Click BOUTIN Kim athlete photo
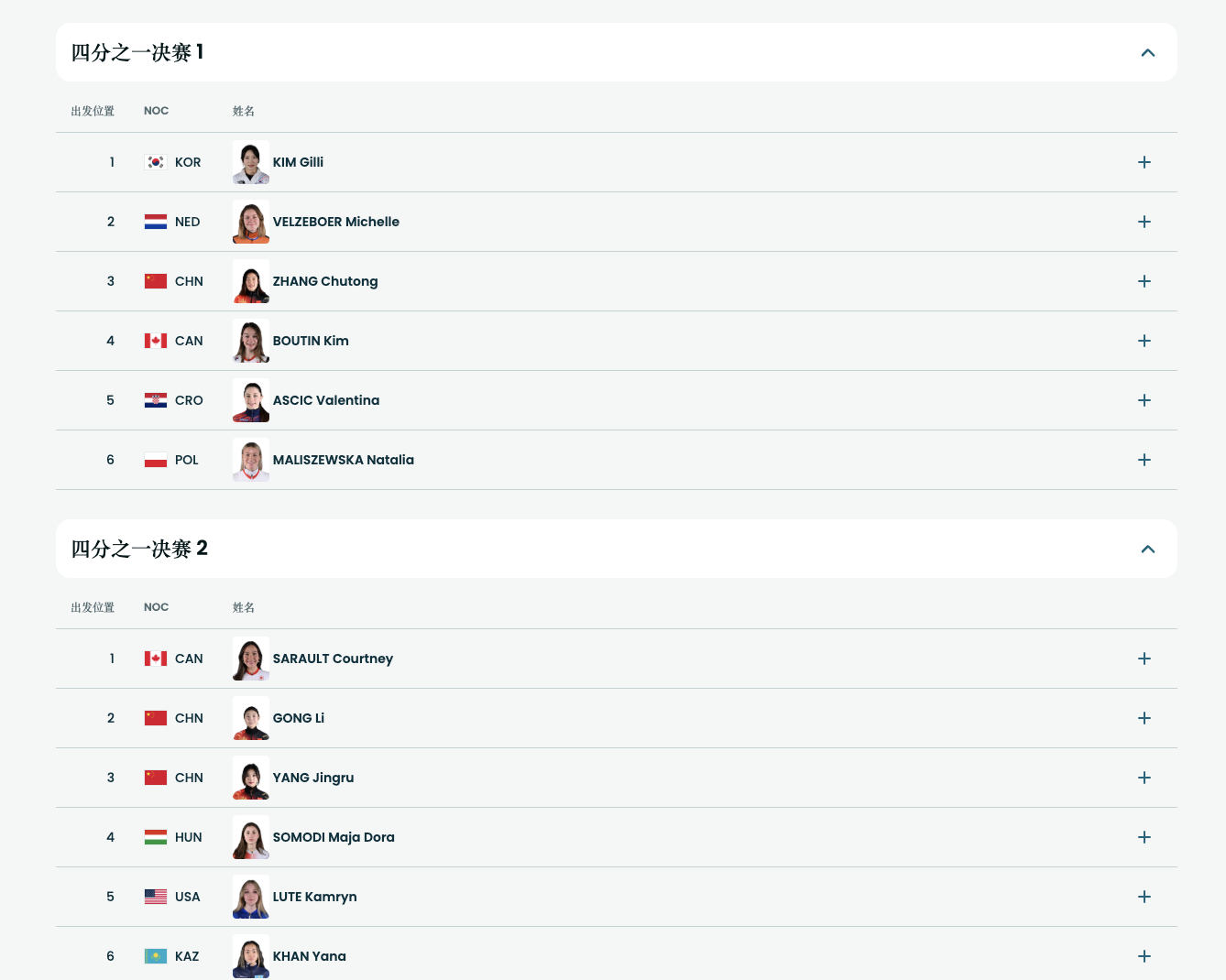The image size is (1226, 980). click(250, 341)
